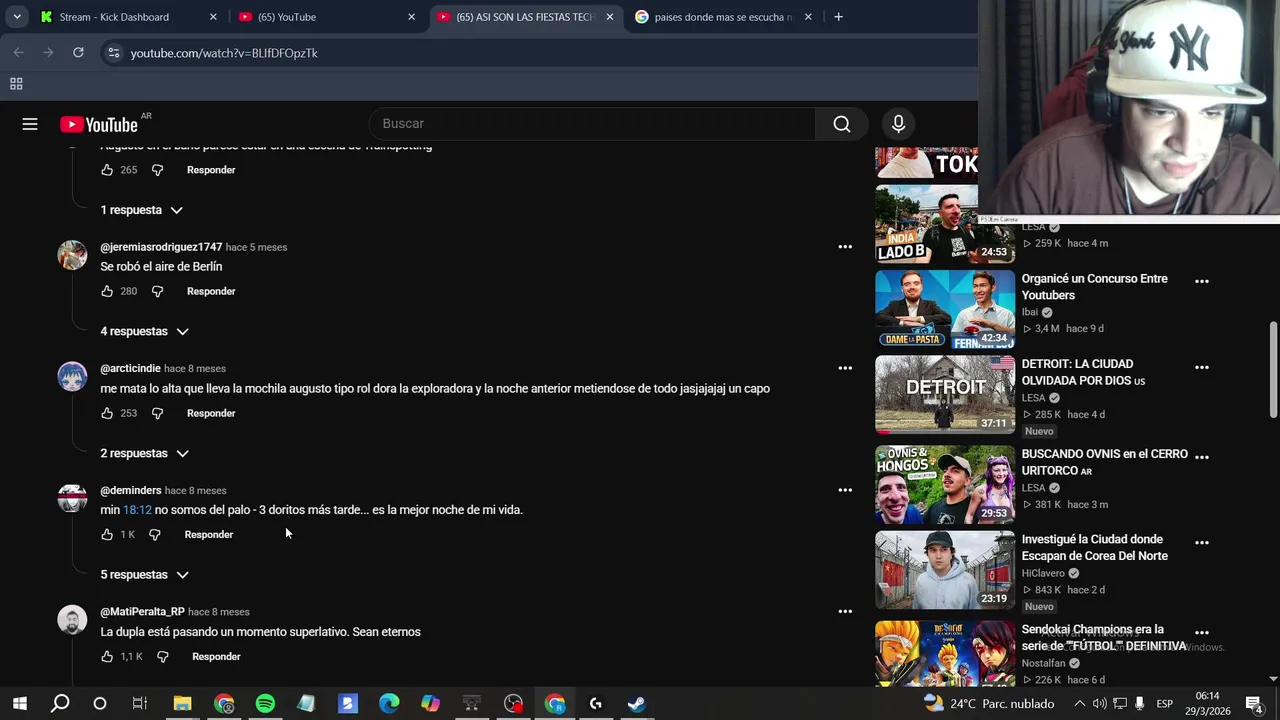Open @MatiPeralta_RP profile avatar
The width and height of the screenshot is (1280, 720).
coord(72,620)
